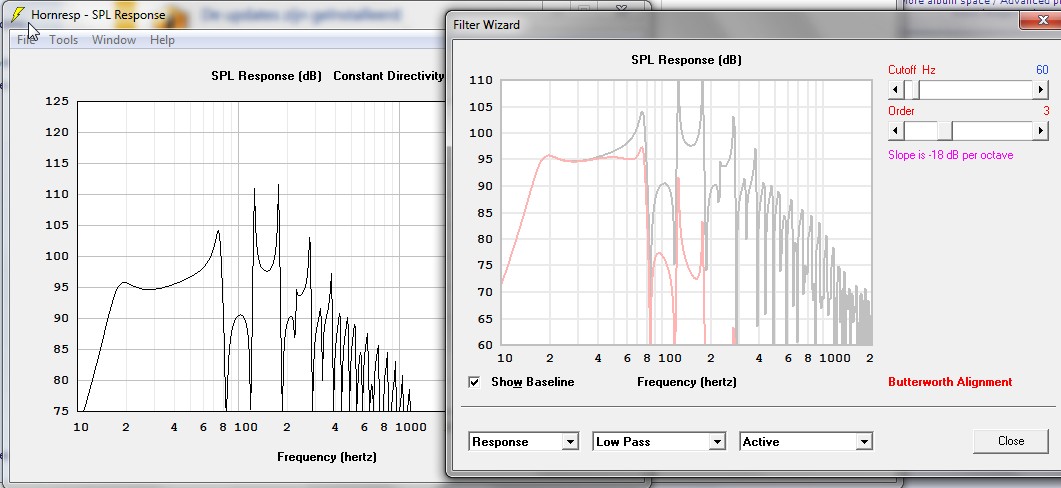
Task: Open the Help menu in Hornresp
Action: (x=162, y=40)
